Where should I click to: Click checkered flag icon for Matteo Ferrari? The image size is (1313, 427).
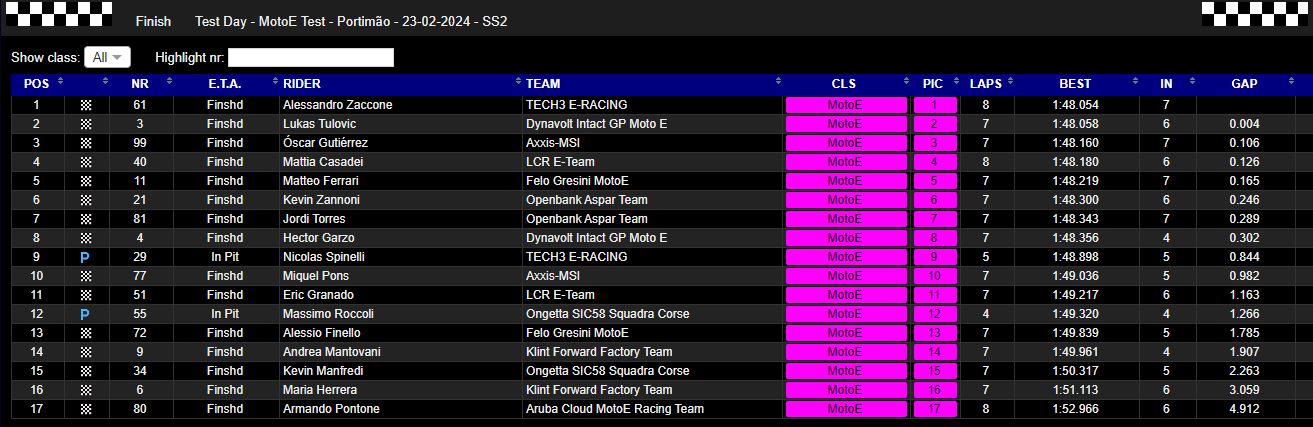tap(86, 181)
